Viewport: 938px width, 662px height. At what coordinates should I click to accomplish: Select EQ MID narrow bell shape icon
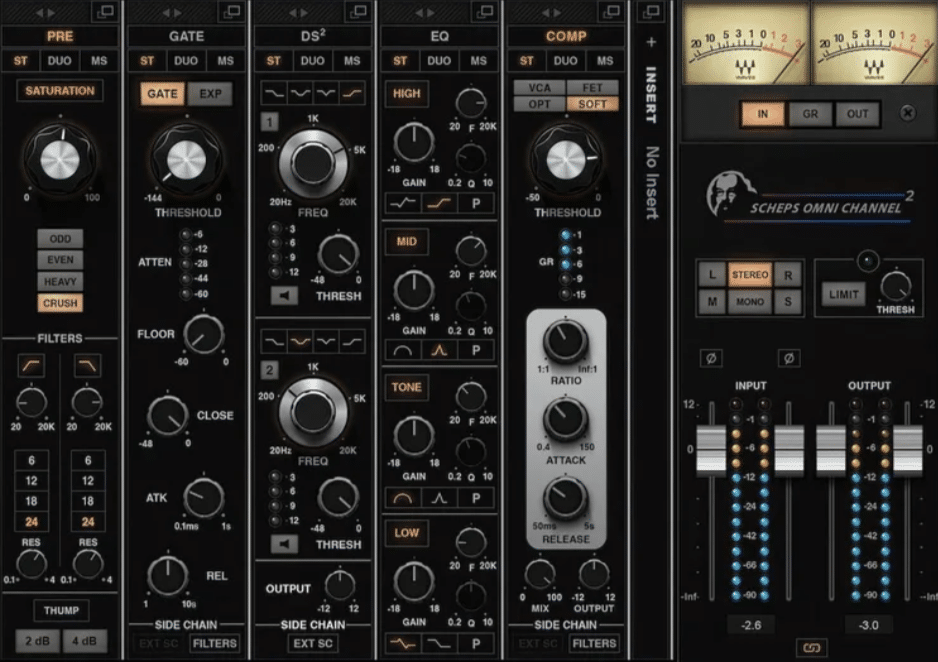pos(440,350)
